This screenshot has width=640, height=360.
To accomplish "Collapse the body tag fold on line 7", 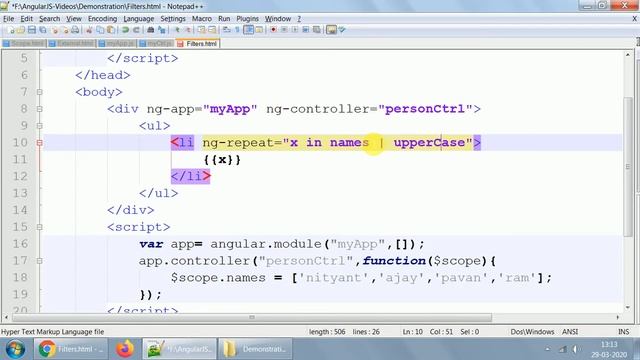I will pos(40,92).
